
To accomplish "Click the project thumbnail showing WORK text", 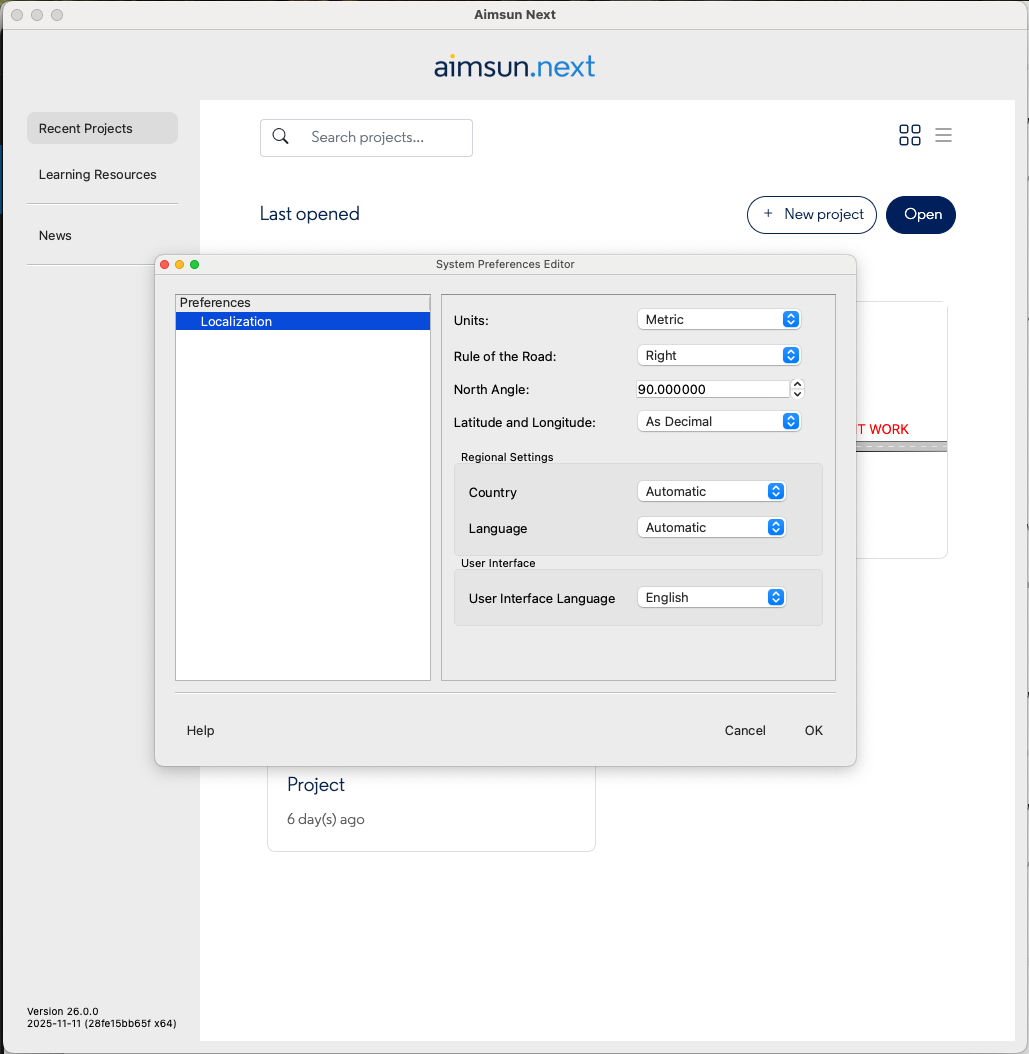I will click(x=901, y=430).
